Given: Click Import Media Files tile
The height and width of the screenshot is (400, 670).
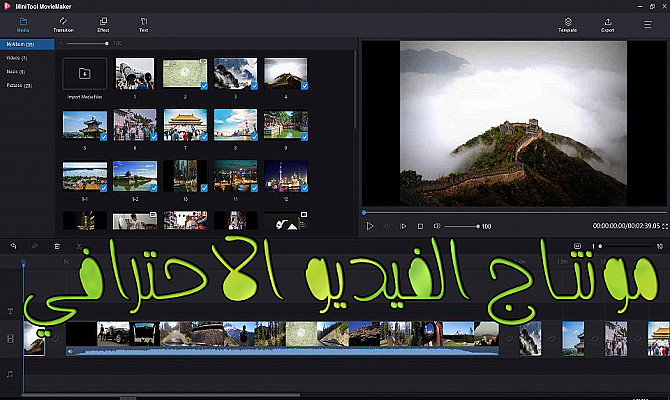Looking at the screenshot, I should [85, 74].
